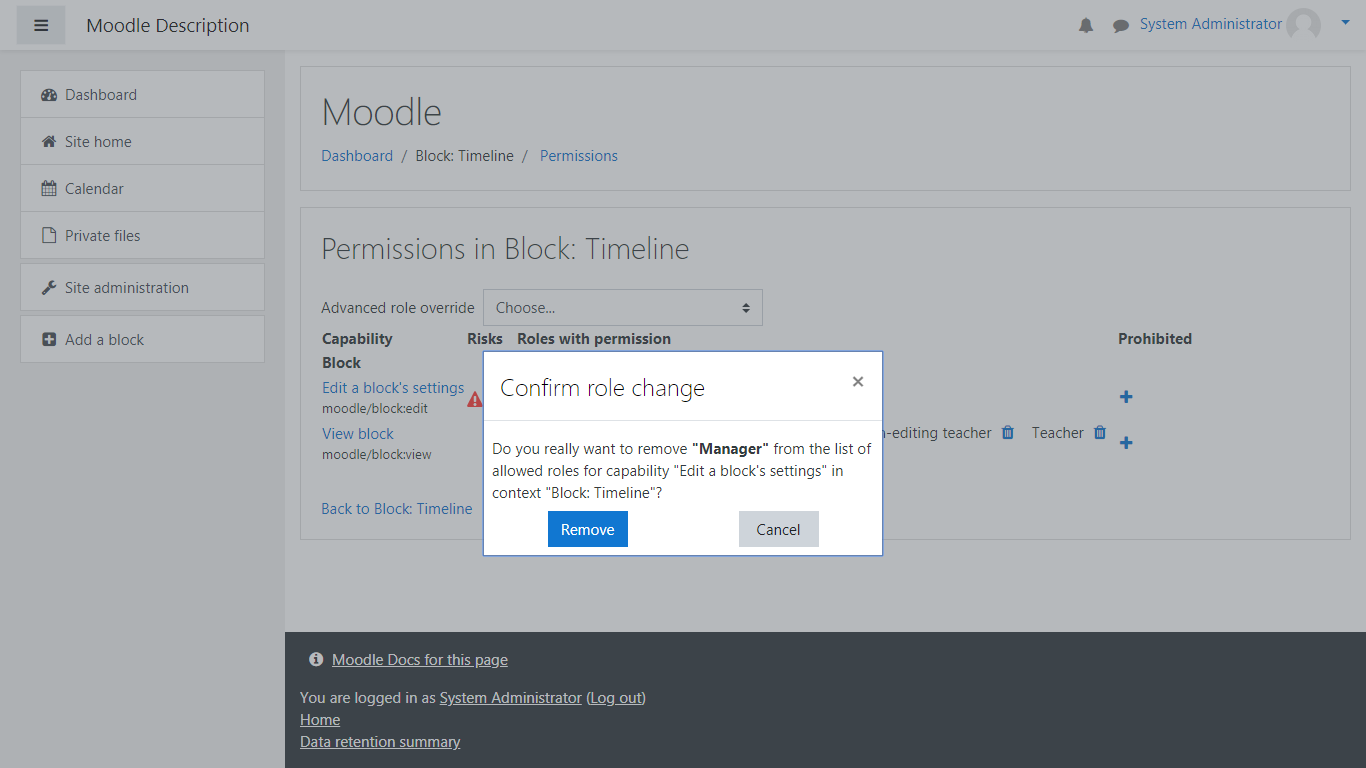This screenshot has height=768, width=1366.
Task: Delete Non-editing teacher role via trash icon
Action: [1008, 433]
